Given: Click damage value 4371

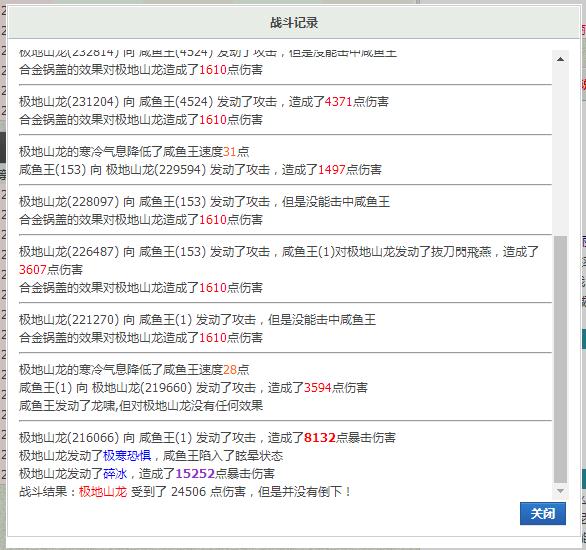Looking at the screenshot, I should (339, 102).
